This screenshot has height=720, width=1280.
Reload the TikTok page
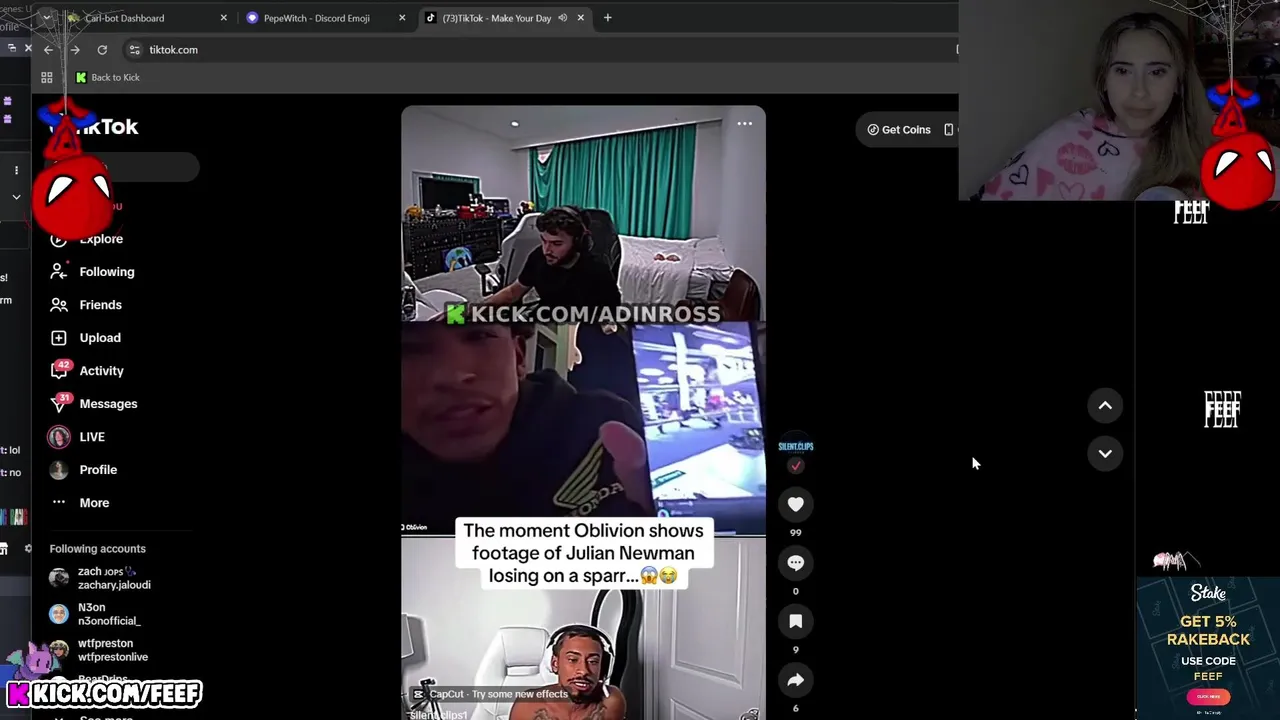[102, 50]
